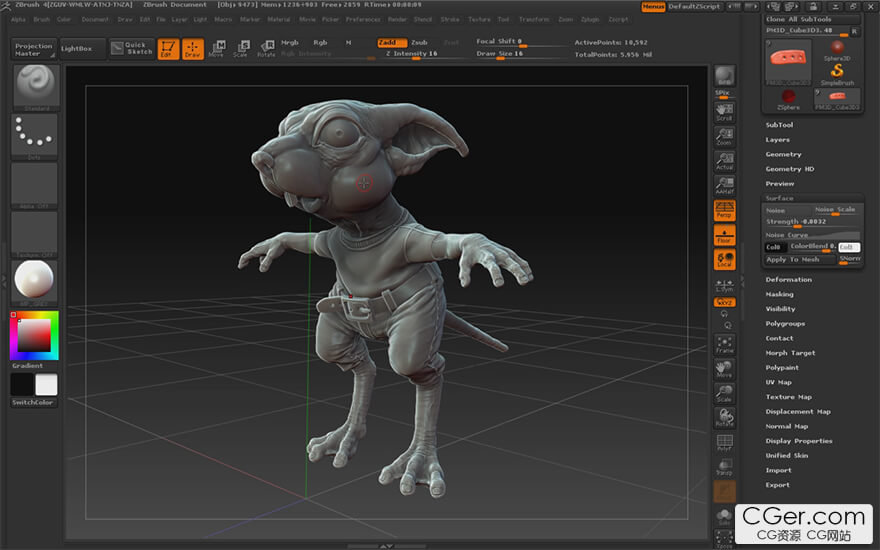Toggle Transp transparency display
Viewport: 880px width, 550px height.
[724, 467]
